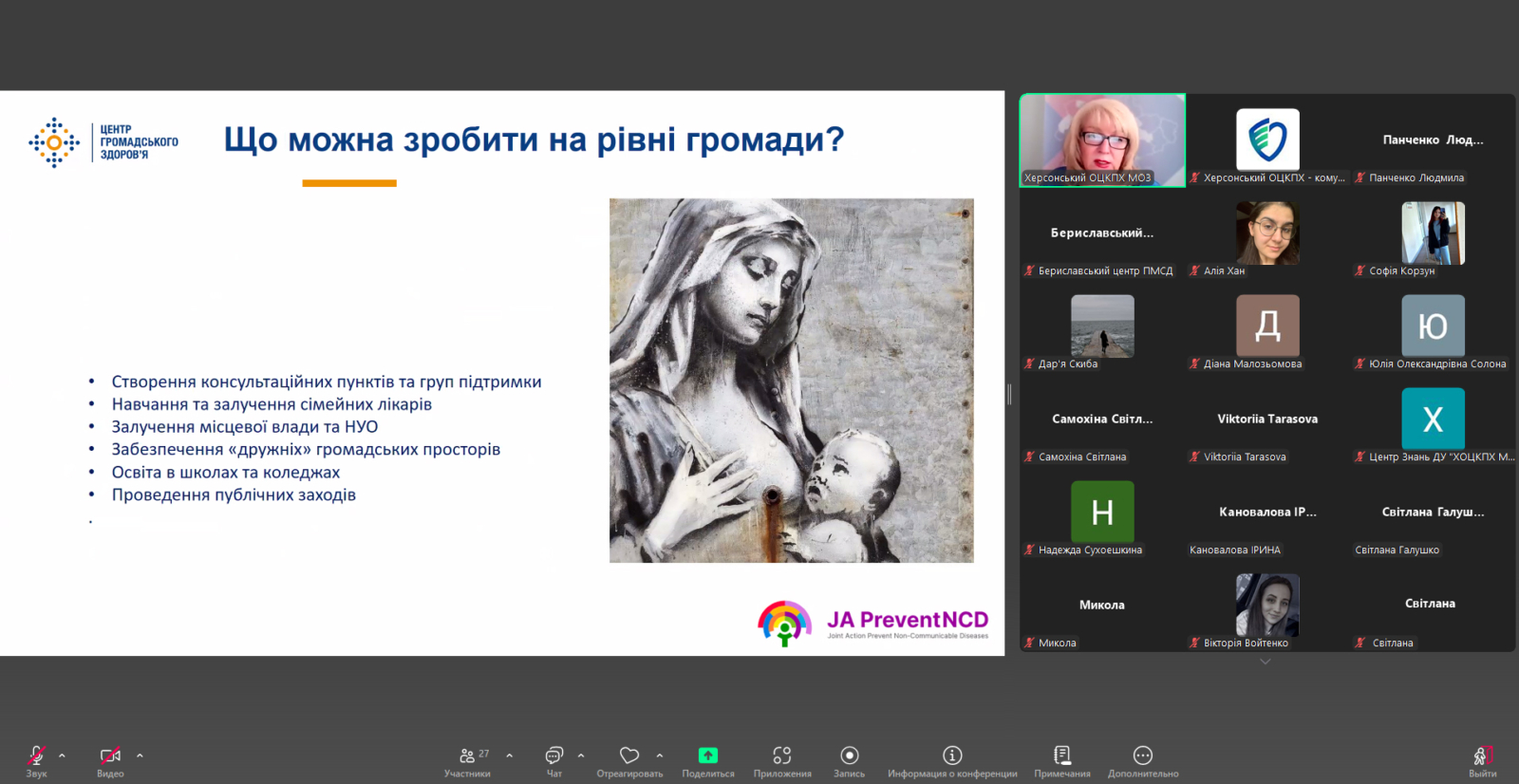Open Отреагировать reactions menu

click(x=629, y=756)
